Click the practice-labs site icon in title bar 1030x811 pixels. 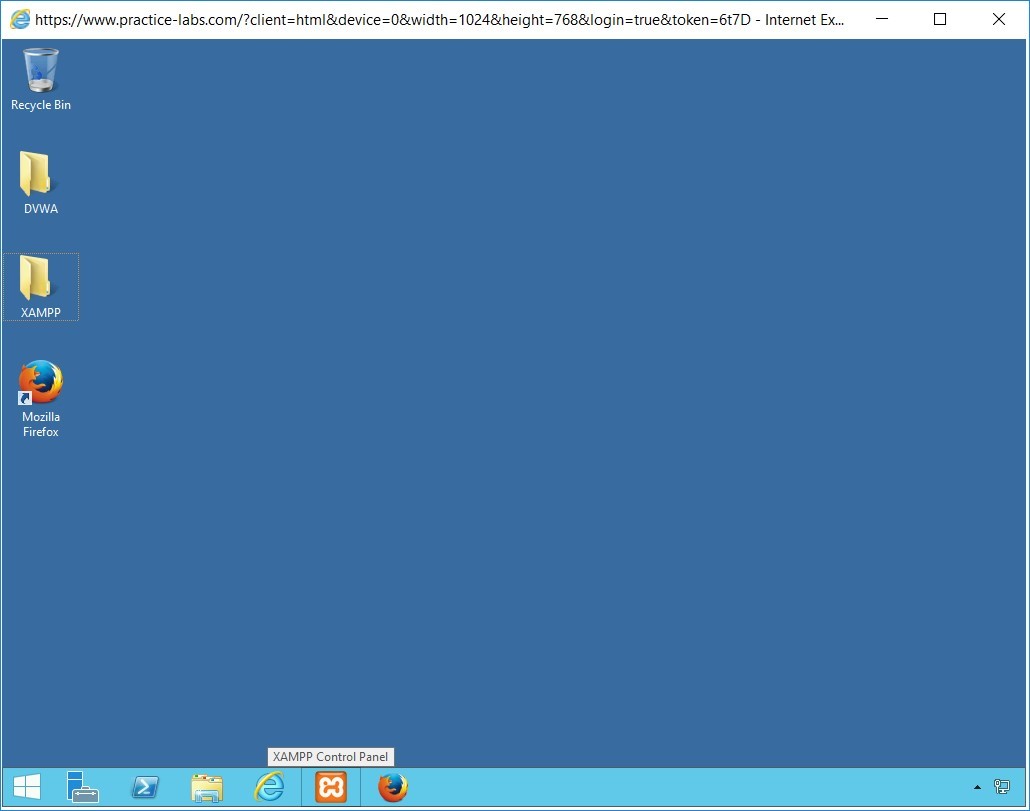(18, 19)
